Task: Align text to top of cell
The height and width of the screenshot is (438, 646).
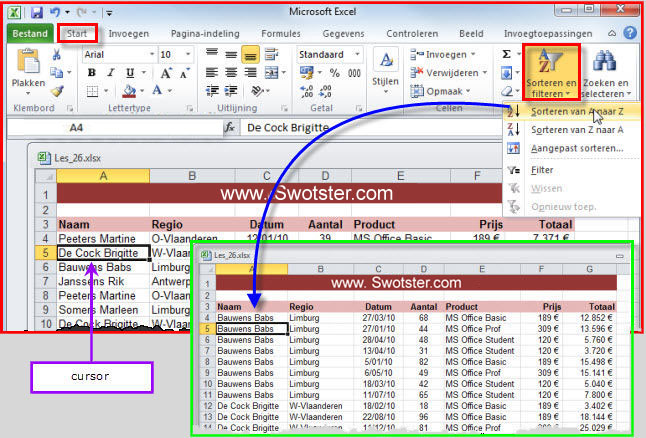Action: 212,54
